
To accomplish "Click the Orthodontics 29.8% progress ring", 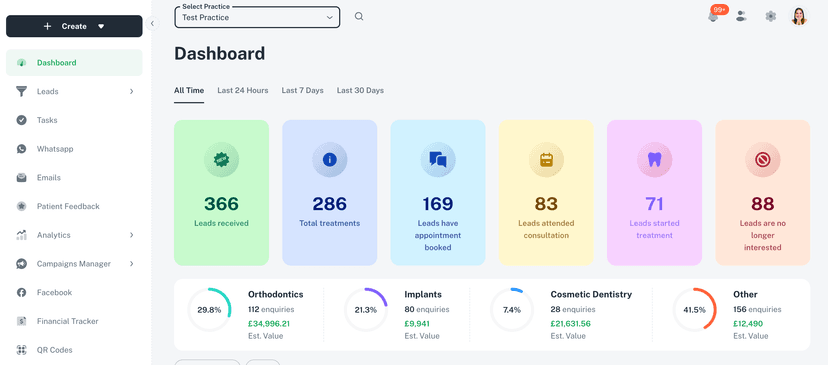I will coord(209,310).
